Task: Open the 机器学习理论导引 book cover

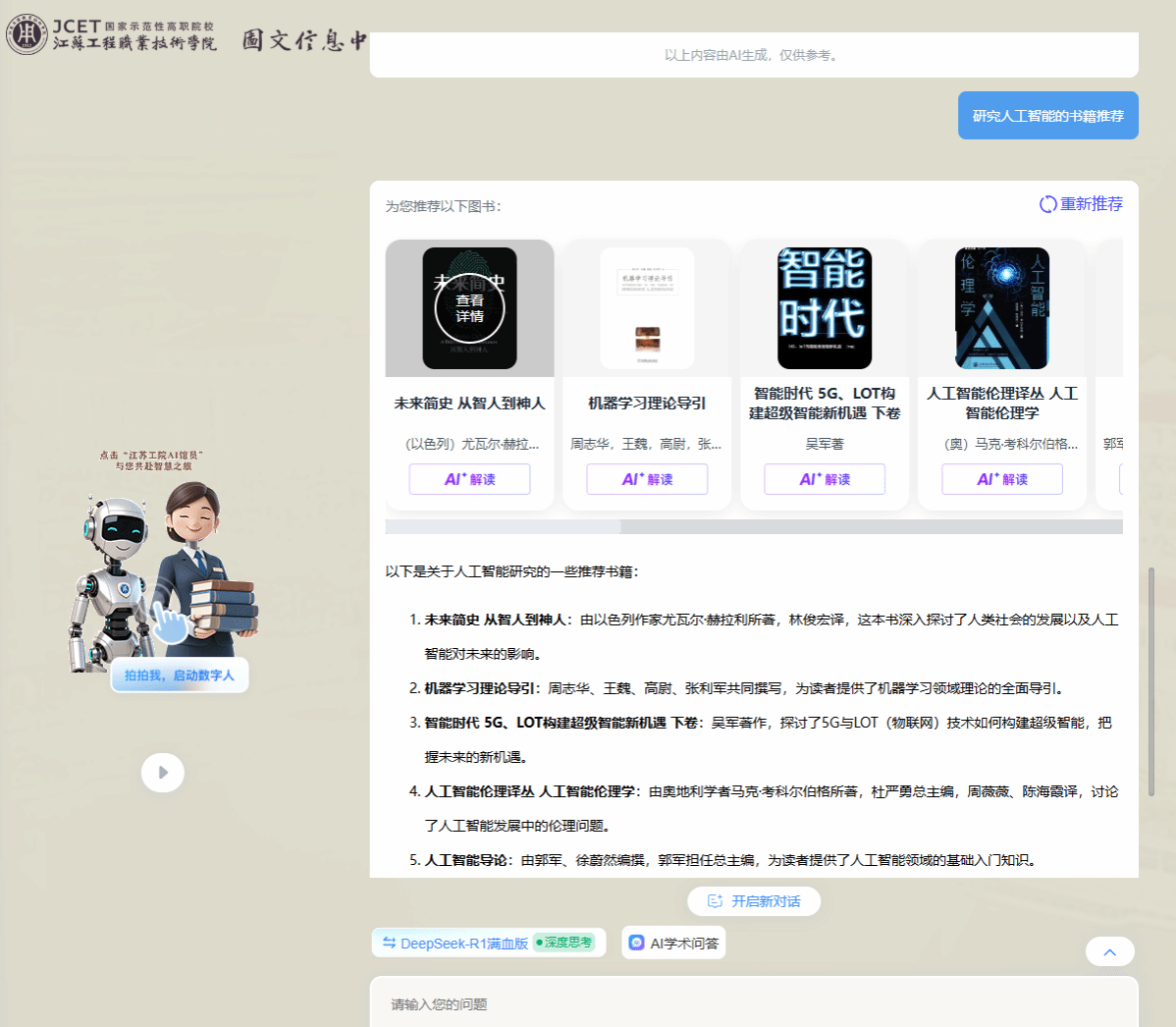Action: [x=647, y=308]
